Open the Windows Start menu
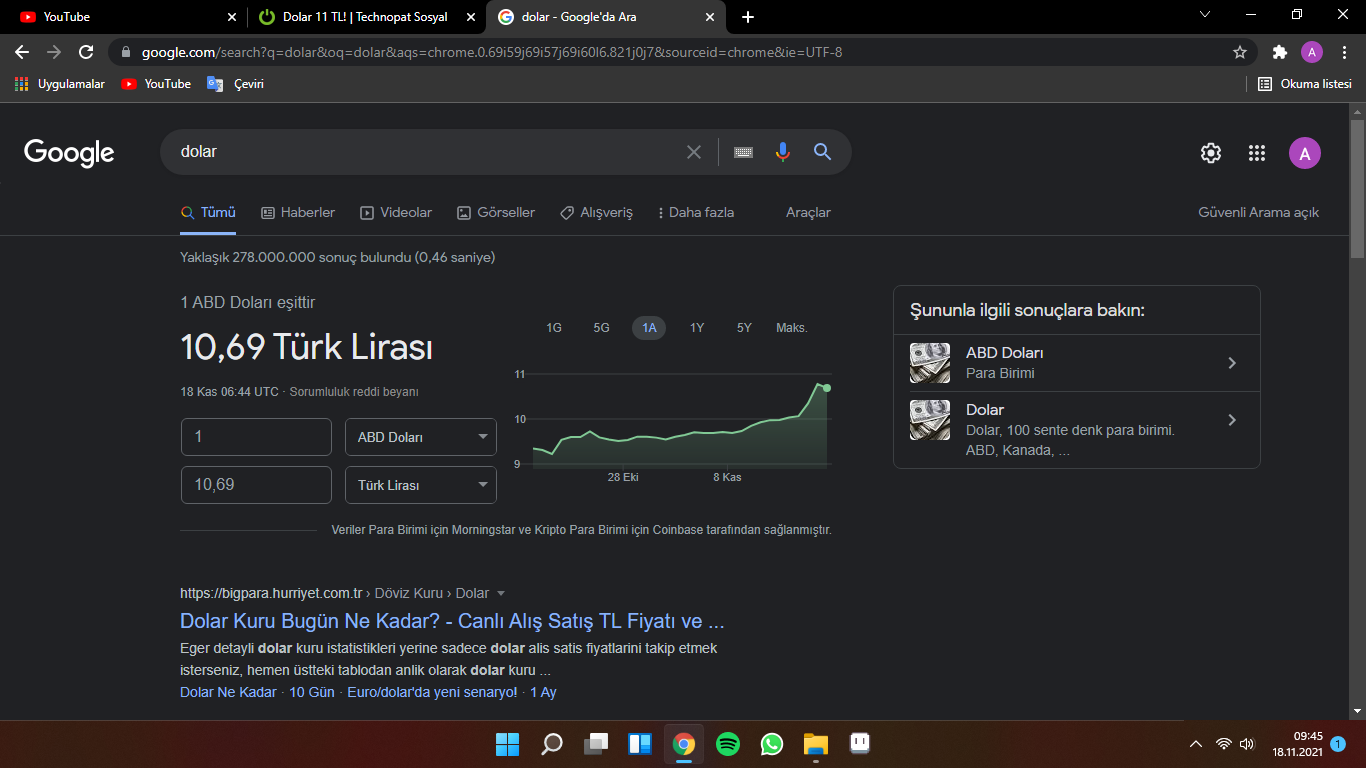Screen dimensions: 1366x768 (x=507, y=744)
